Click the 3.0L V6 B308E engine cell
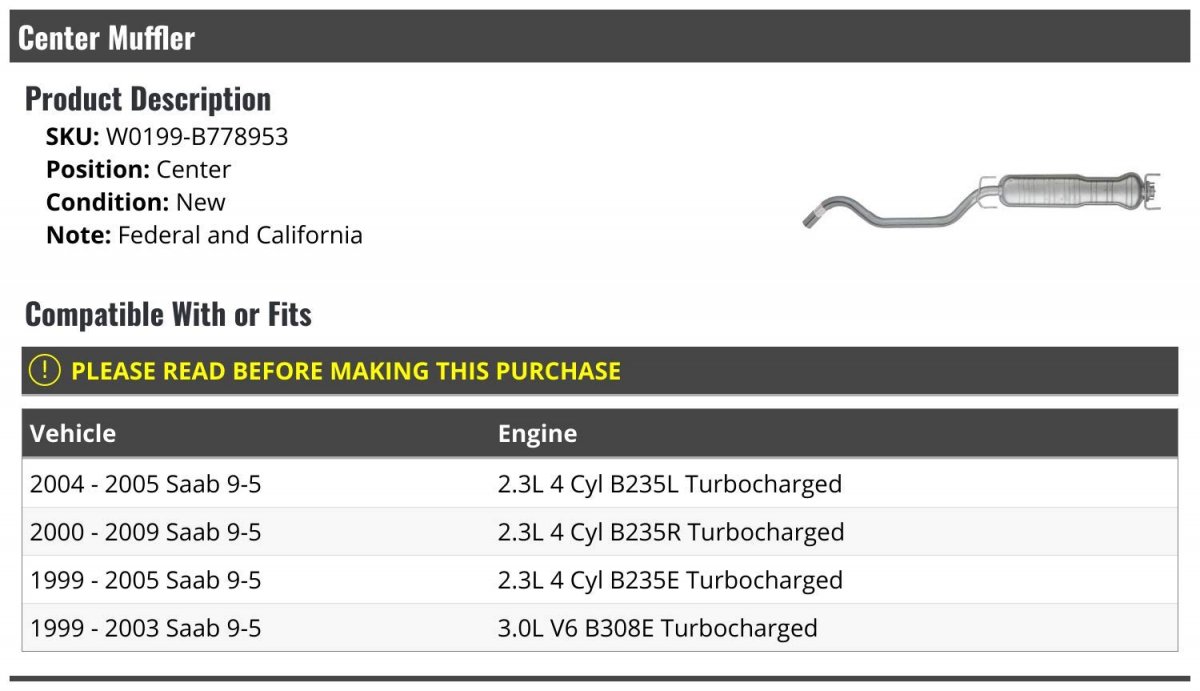The width and height of the screenshot is (1200, 691). point(657,628)
